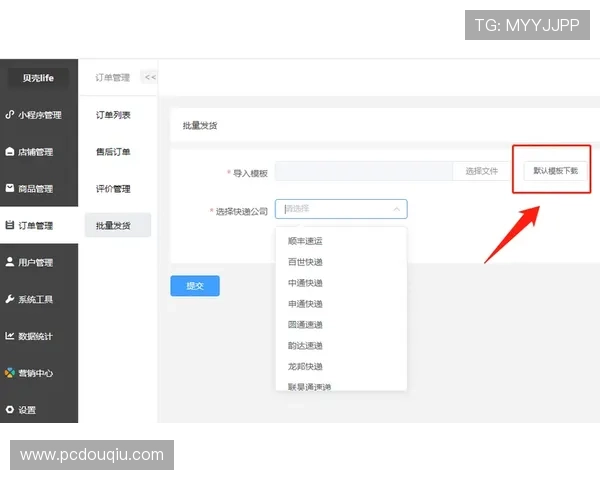Viewport: 600px width, 480px height.
Task: Click the 默认模板下载 button
Action: point(555,171)
